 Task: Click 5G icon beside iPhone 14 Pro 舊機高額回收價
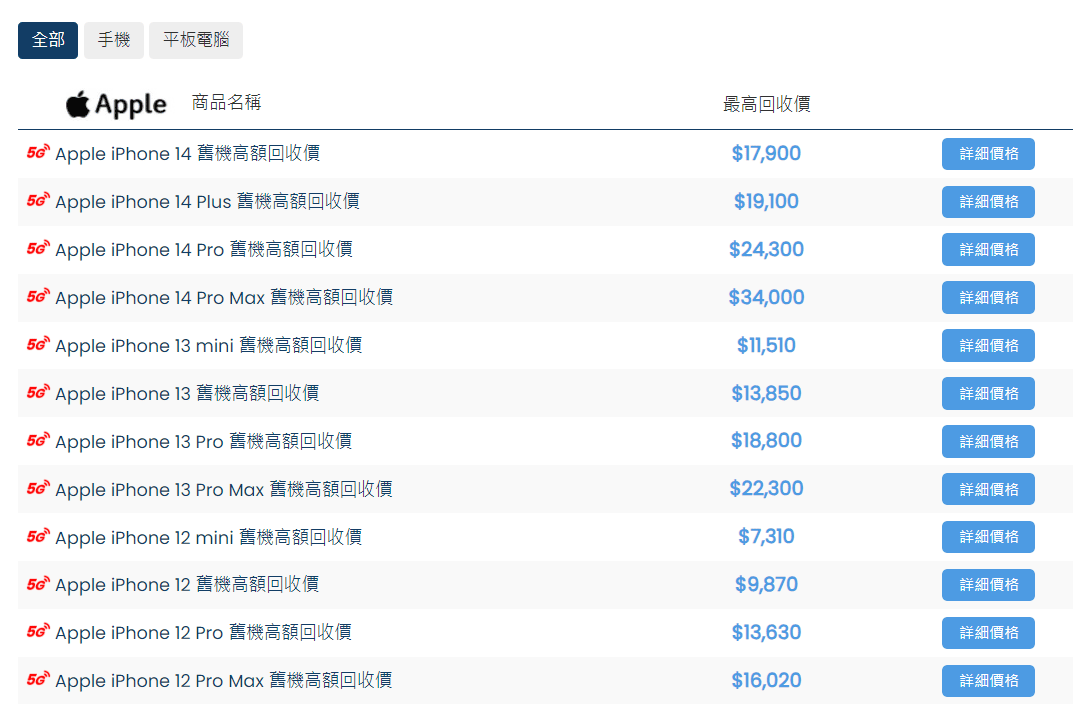point(38,248)
